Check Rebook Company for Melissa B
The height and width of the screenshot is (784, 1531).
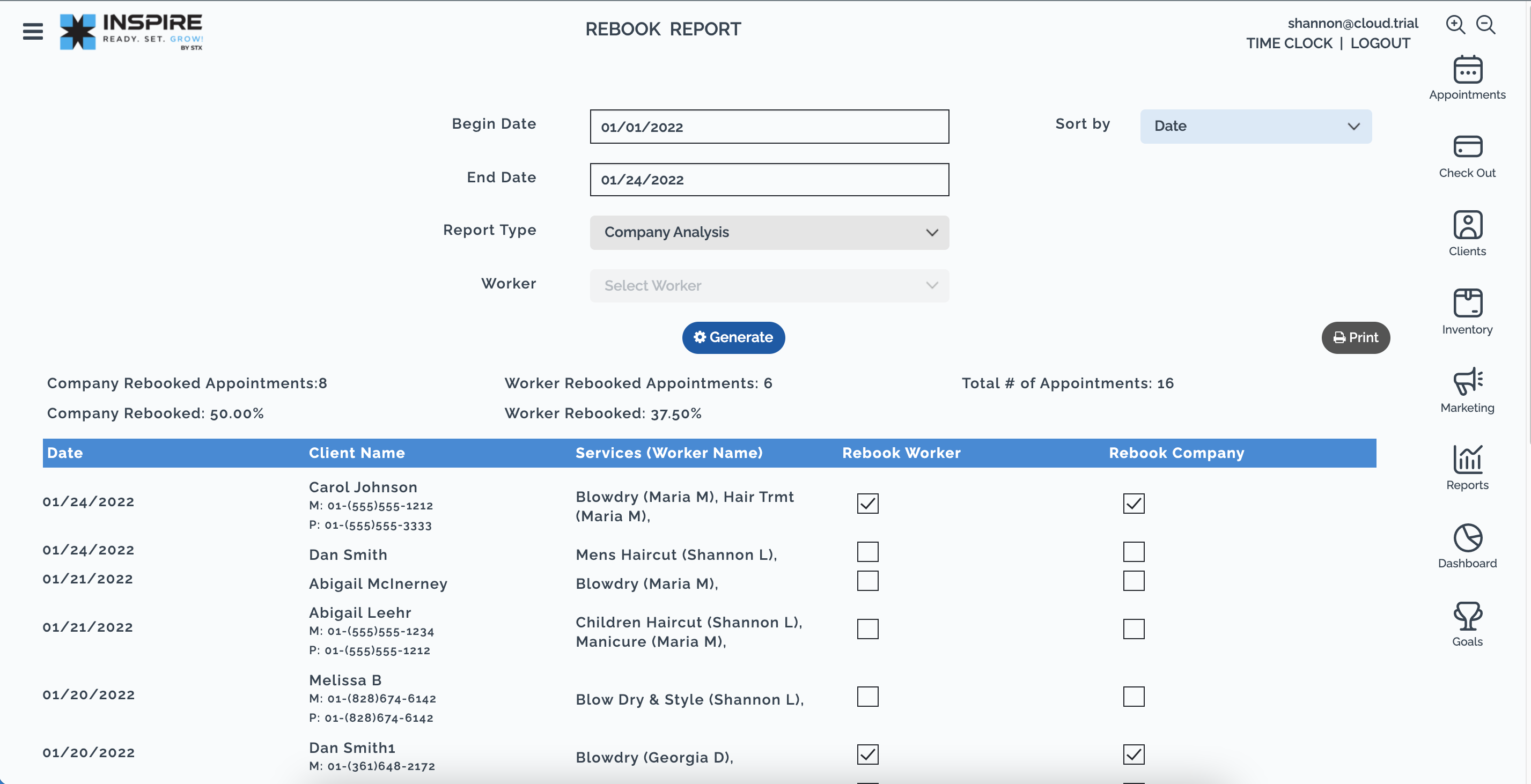[x=1133, y=696]
